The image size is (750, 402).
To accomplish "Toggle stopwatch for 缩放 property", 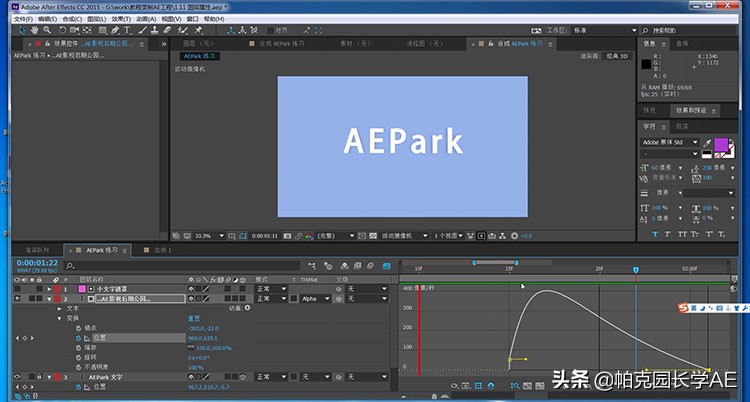I will [x=78, y=348].
